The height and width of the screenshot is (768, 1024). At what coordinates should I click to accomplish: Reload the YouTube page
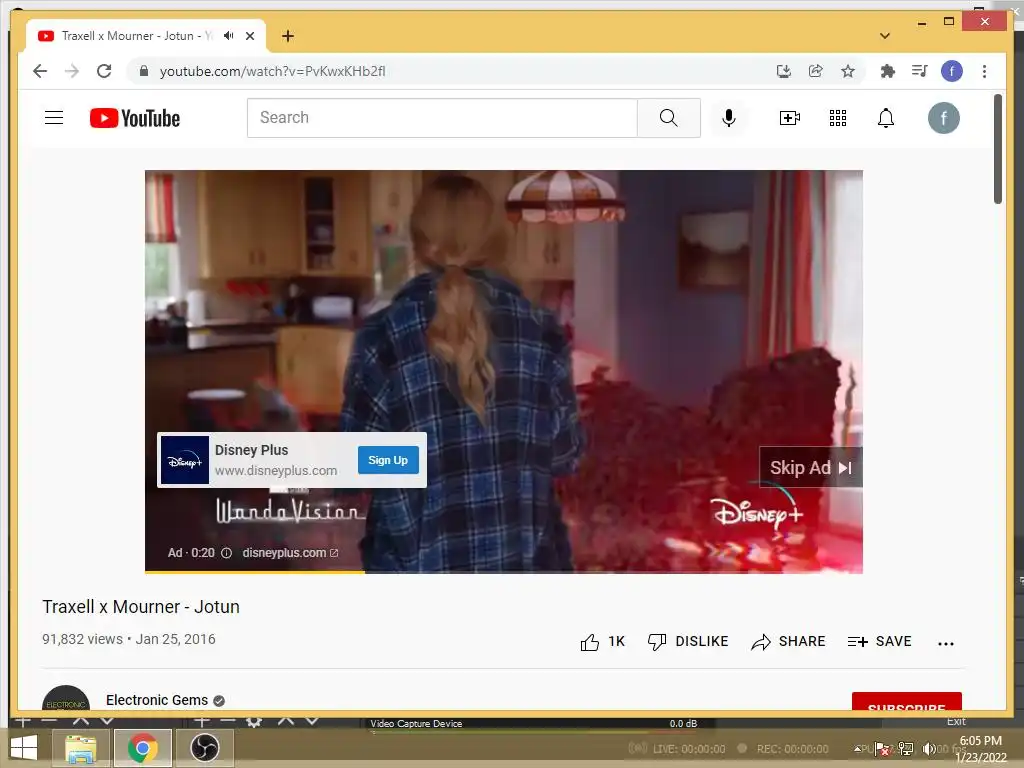(104, 71)
